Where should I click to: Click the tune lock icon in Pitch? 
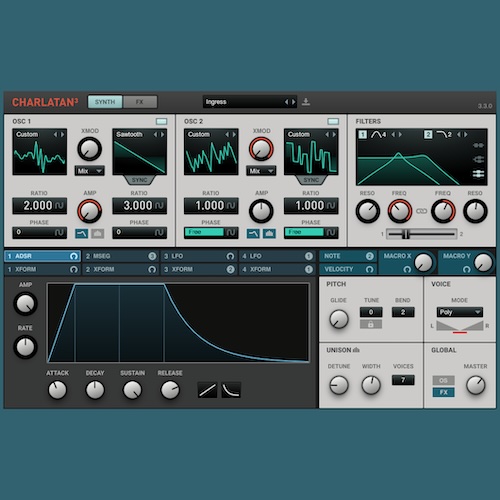[x=371, y=324]
